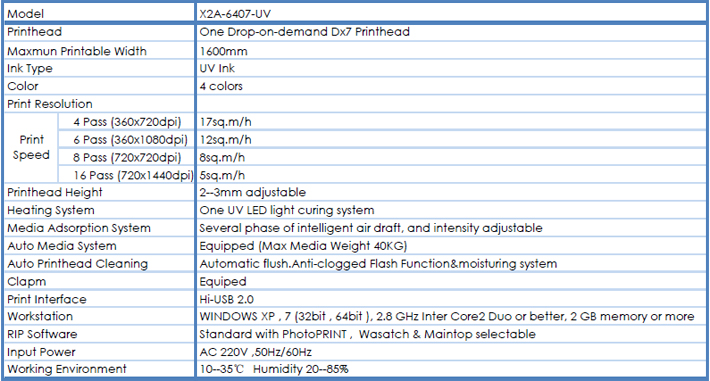Viewport: 710px width, 381px height.
Task: Click 'Several phase of intelligent air draft' text
Action: (x=301, y=228)
